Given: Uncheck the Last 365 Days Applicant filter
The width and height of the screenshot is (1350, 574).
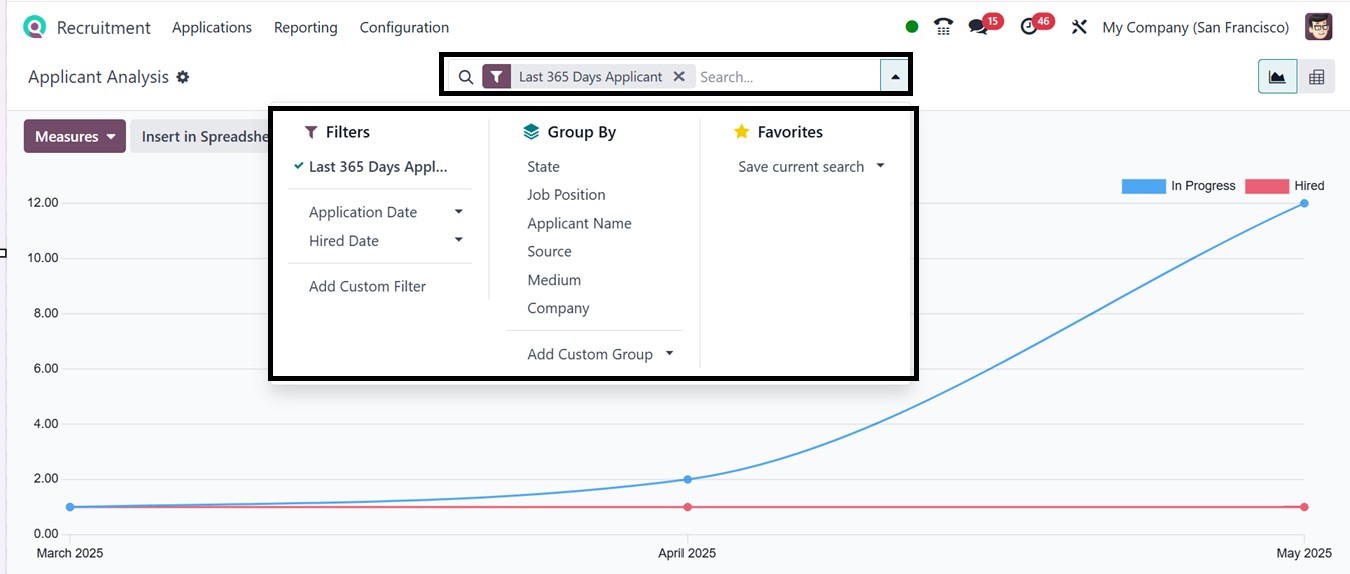Looking at the screenshot, I should (377, 167).
